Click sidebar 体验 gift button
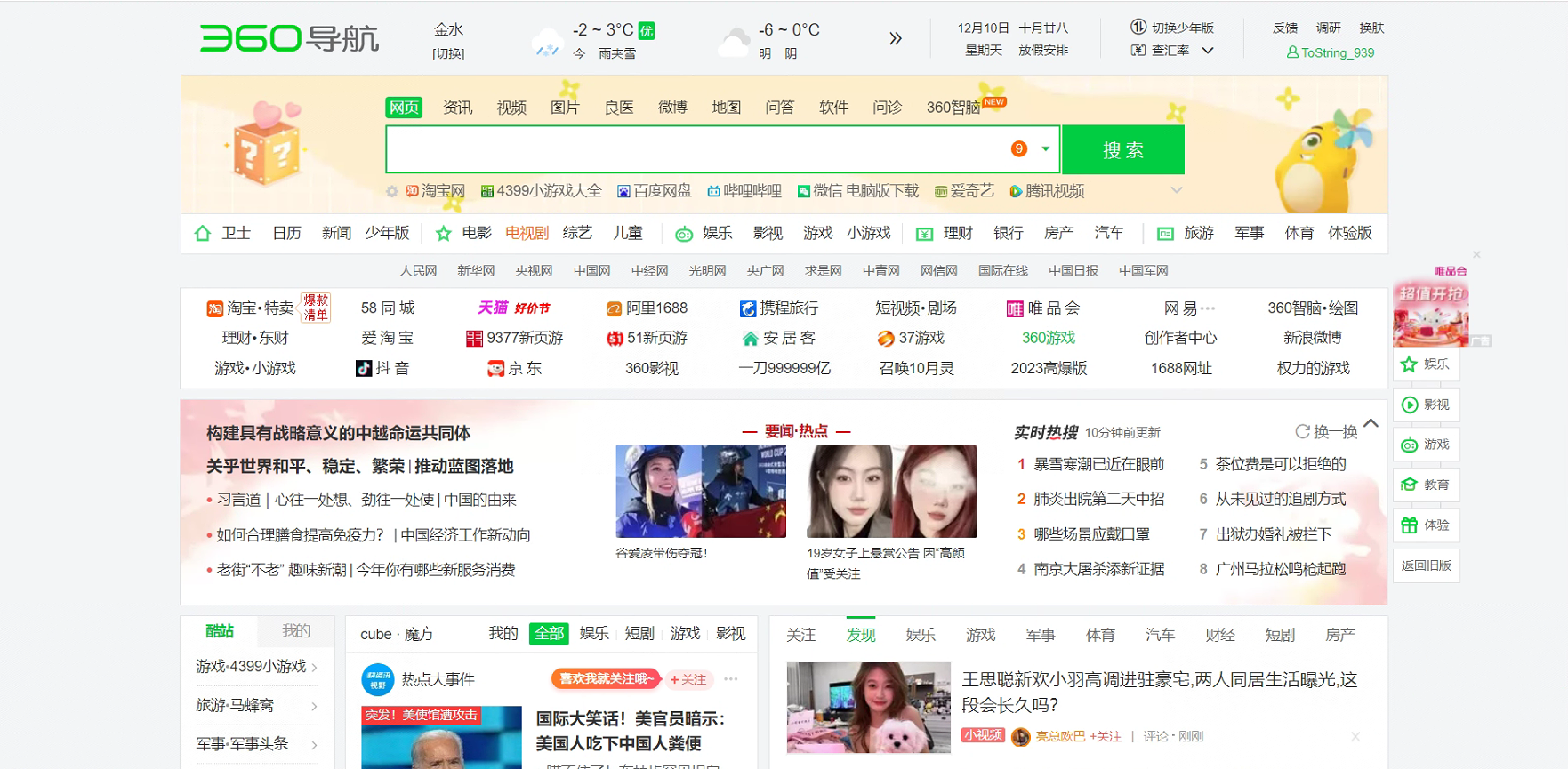Viewport: 1568px width, 769px height. (1426, 525)
